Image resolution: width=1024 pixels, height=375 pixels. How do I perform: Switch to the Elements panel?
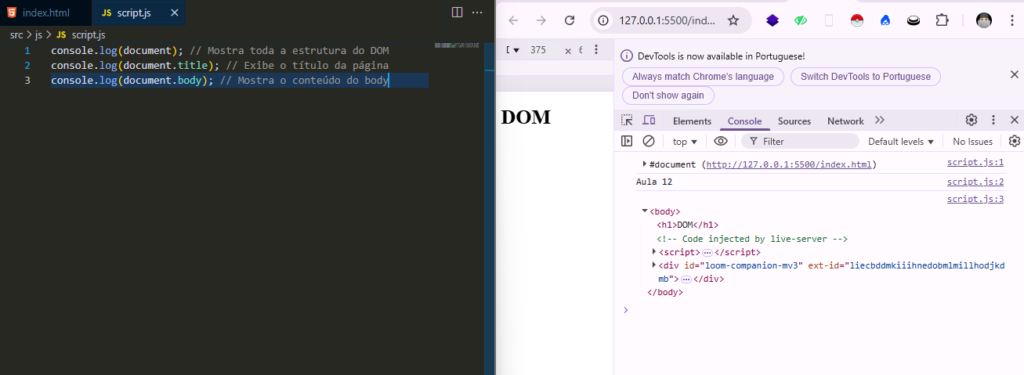coord(692,121)
